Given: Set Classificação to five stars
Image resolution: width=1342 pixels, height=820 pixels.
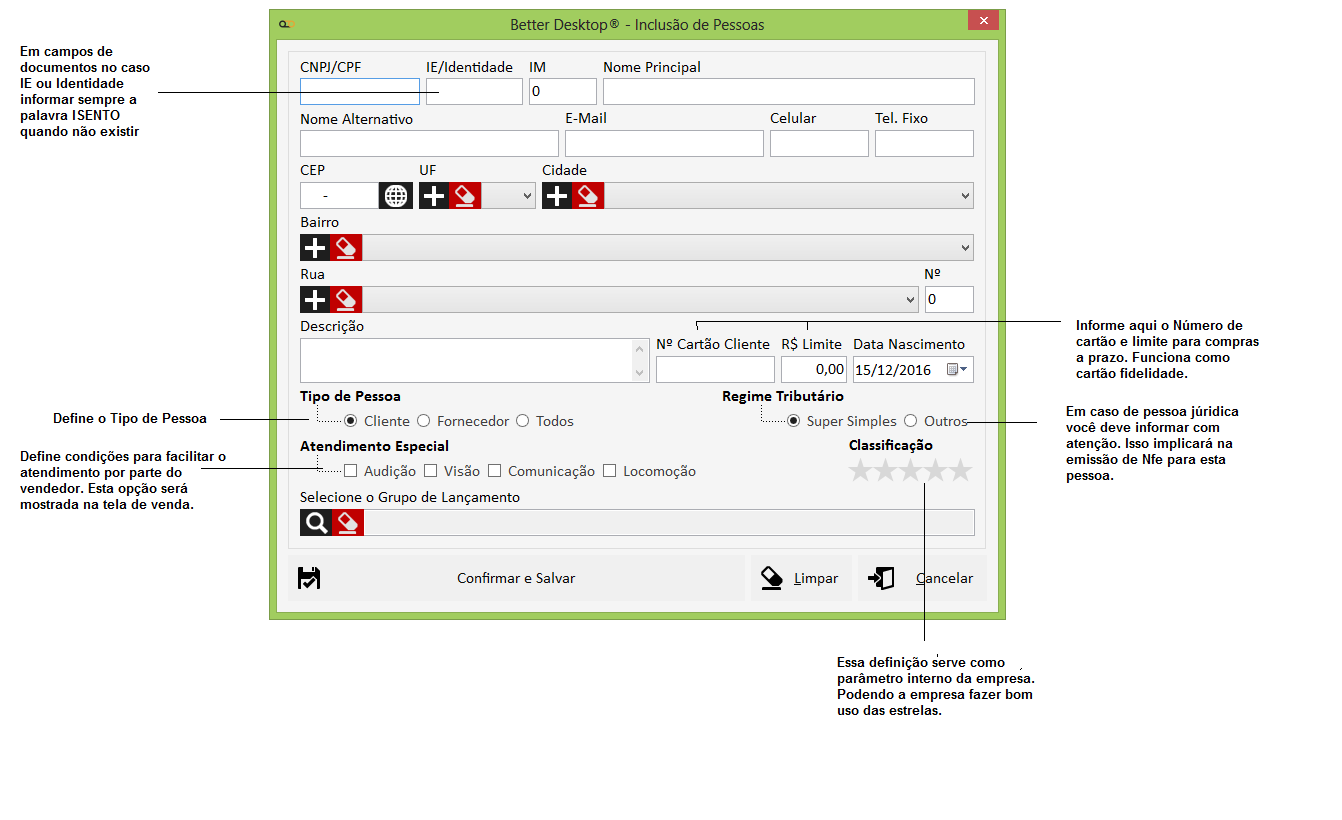Looking at the screenshot, I should [x=960, y=471].
